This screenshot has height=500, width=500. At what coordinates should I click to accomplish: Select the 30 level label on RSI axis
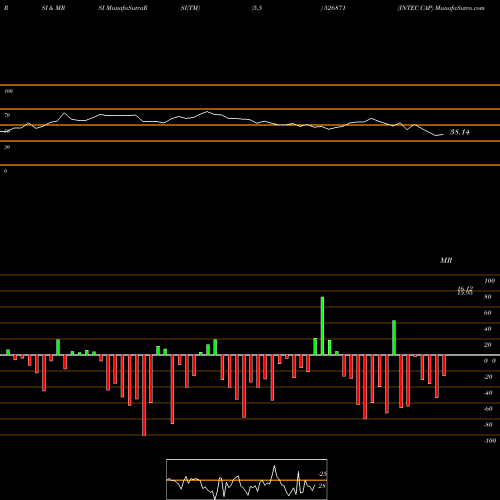point(7,147)
